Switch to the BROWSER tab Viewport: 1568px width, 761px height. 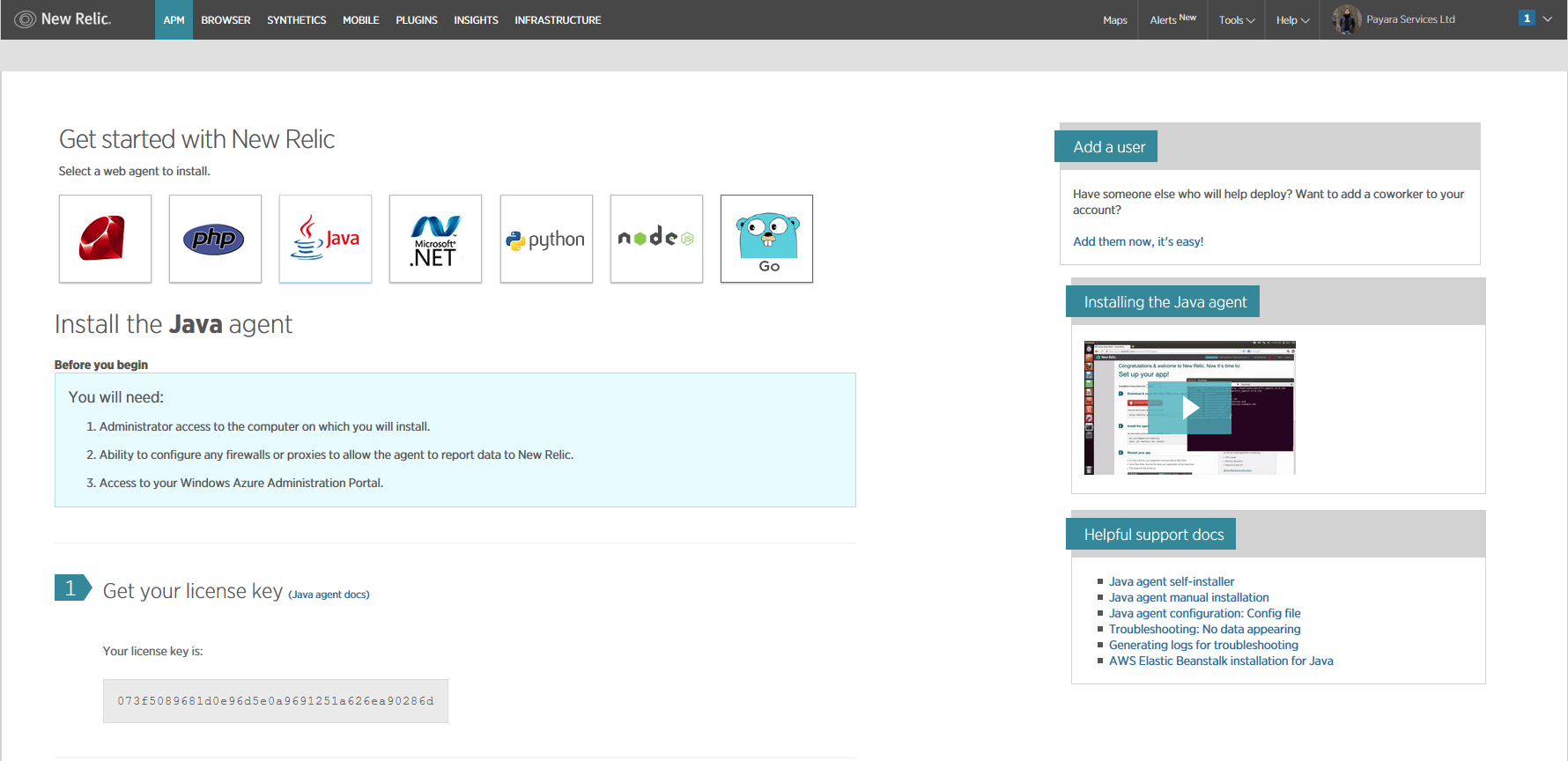(226, 20)
